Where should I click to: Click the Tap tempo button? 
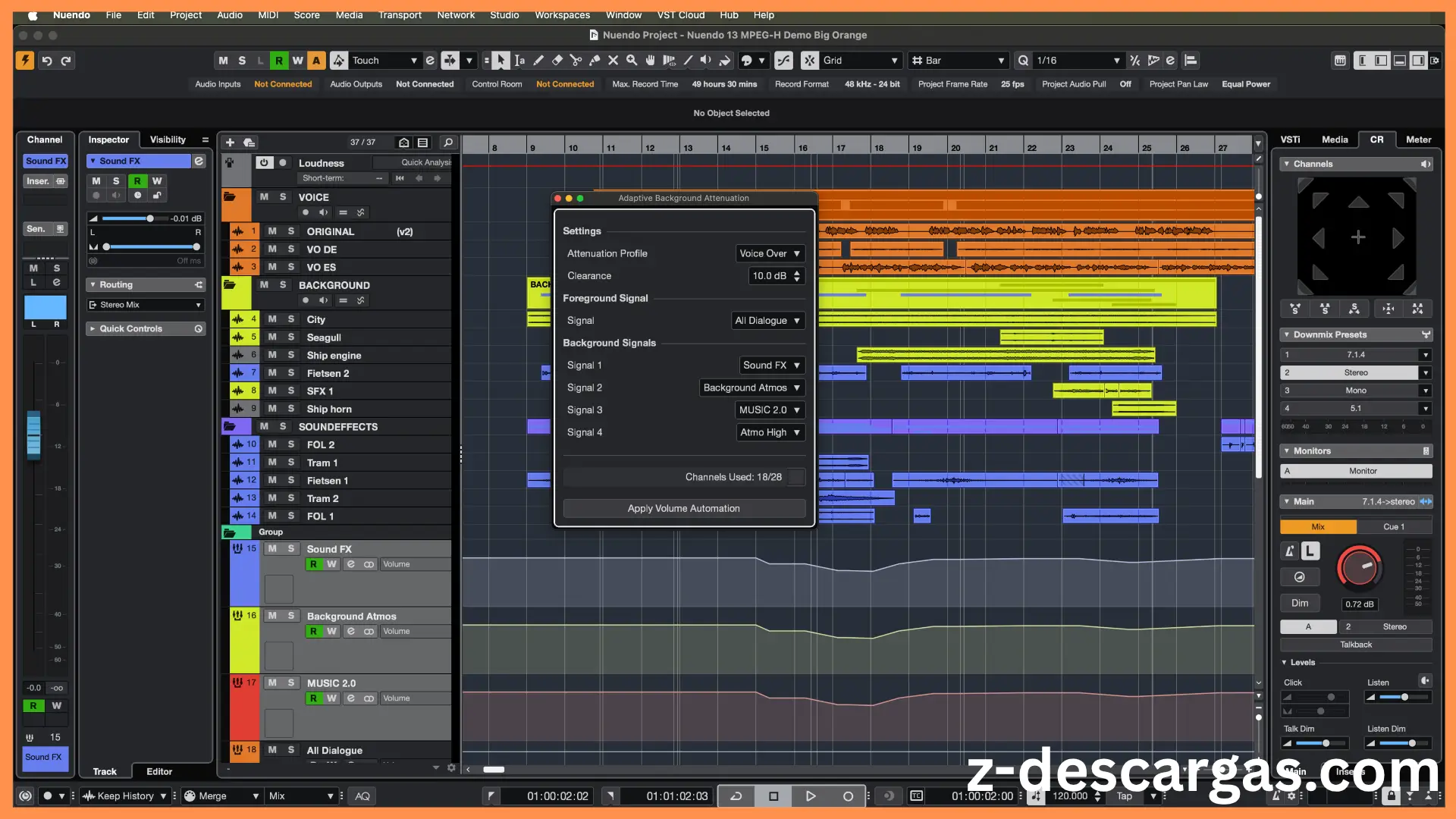pyautogui.click(x=1124, y=796)
